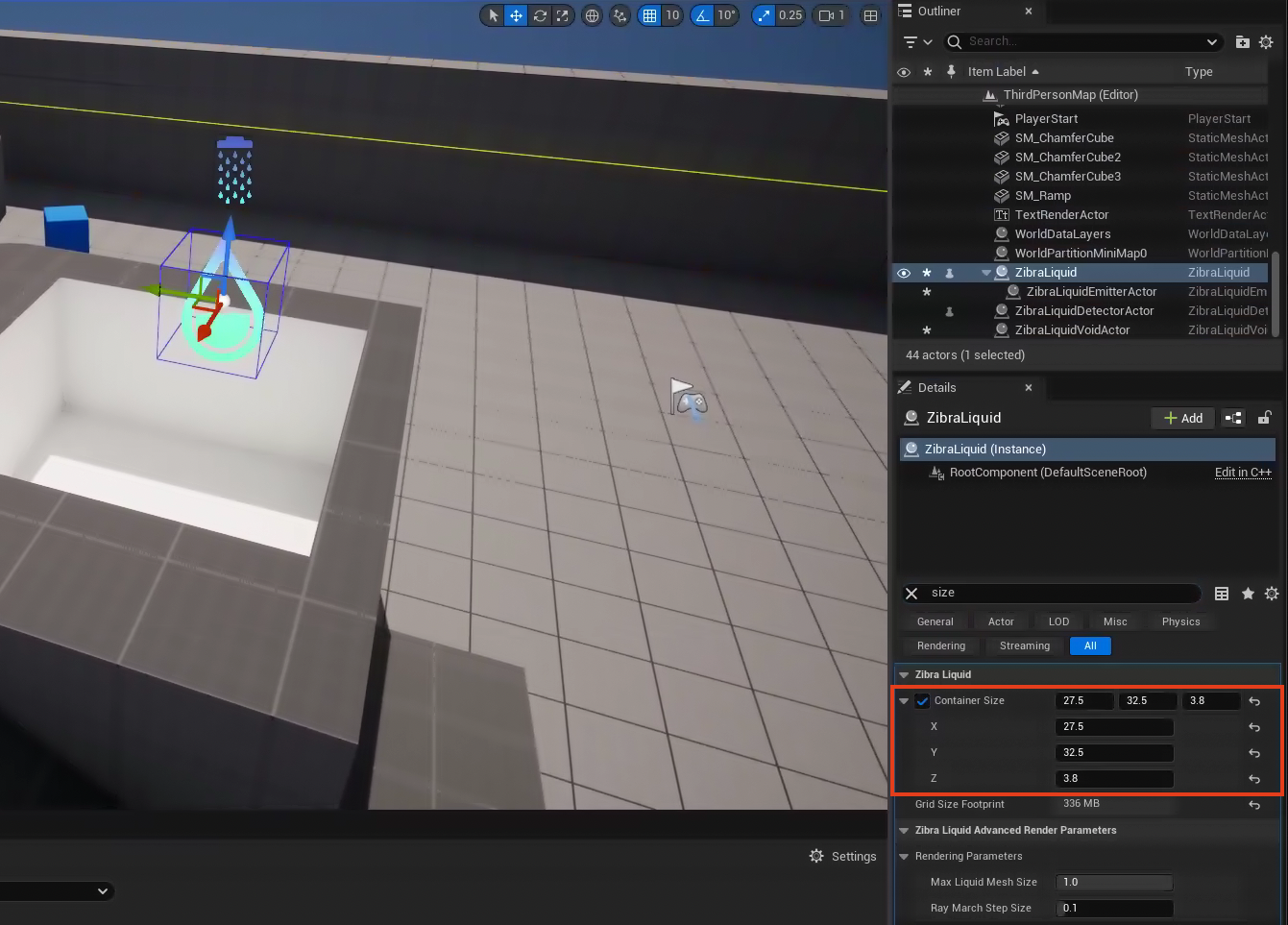1288x925 pixels.
Task: Select SM_ChamferCube2 in the Outliner
Action: coord(1067,158)
